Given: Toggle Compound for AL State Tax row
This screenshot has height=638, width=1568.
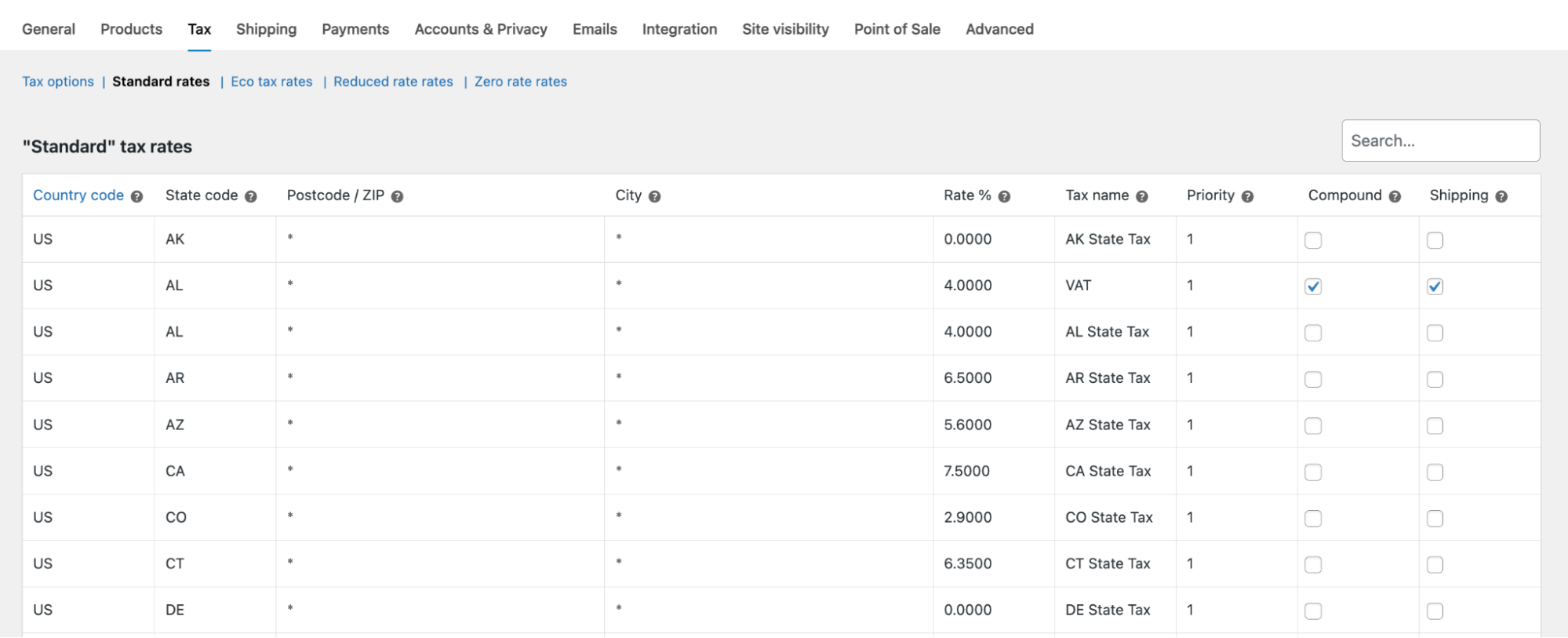Looking at the screenshot, I should point(1313,333).
